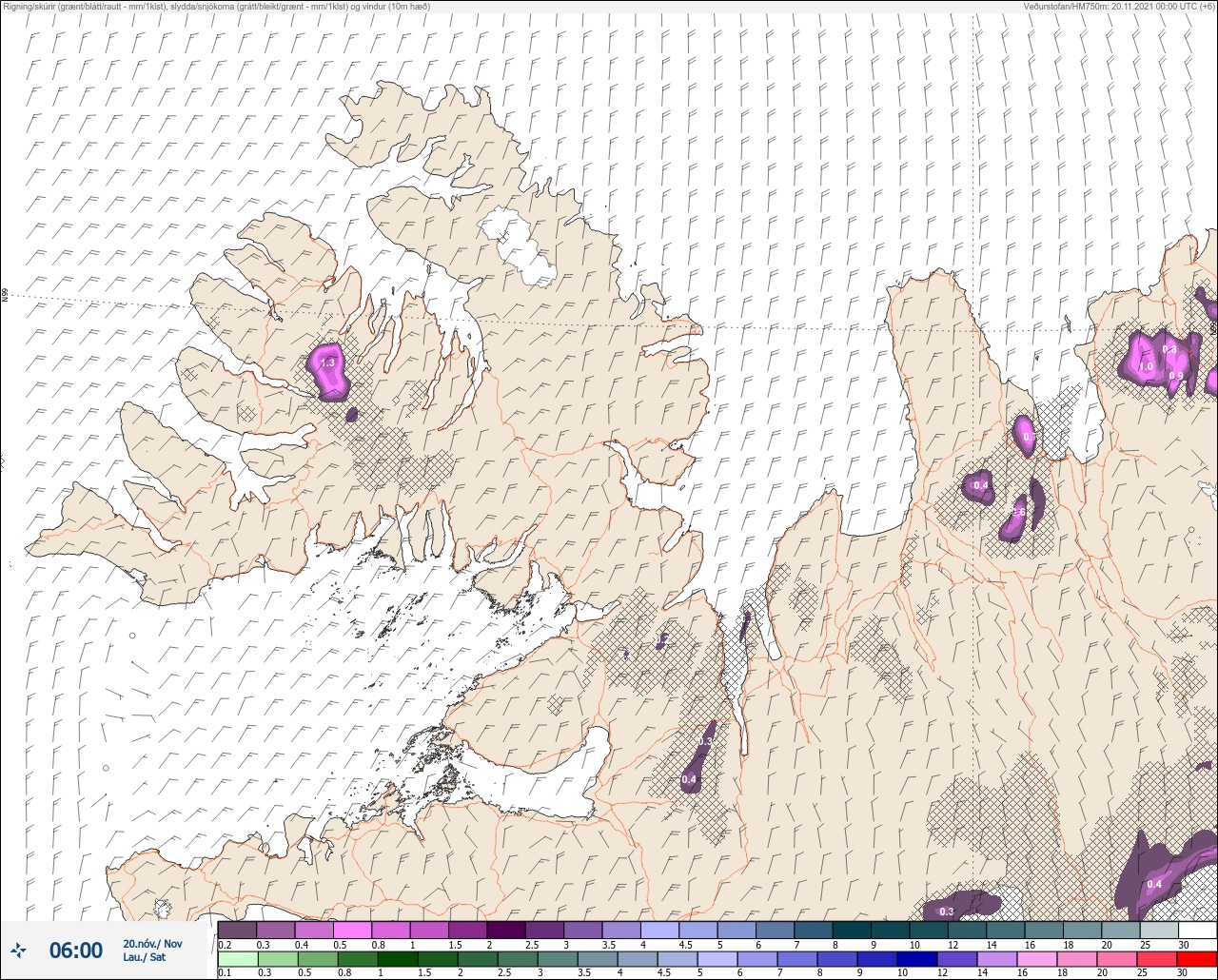
Task: Click the date text '20.nóv./ Nov'
Action: coord(152,944)
